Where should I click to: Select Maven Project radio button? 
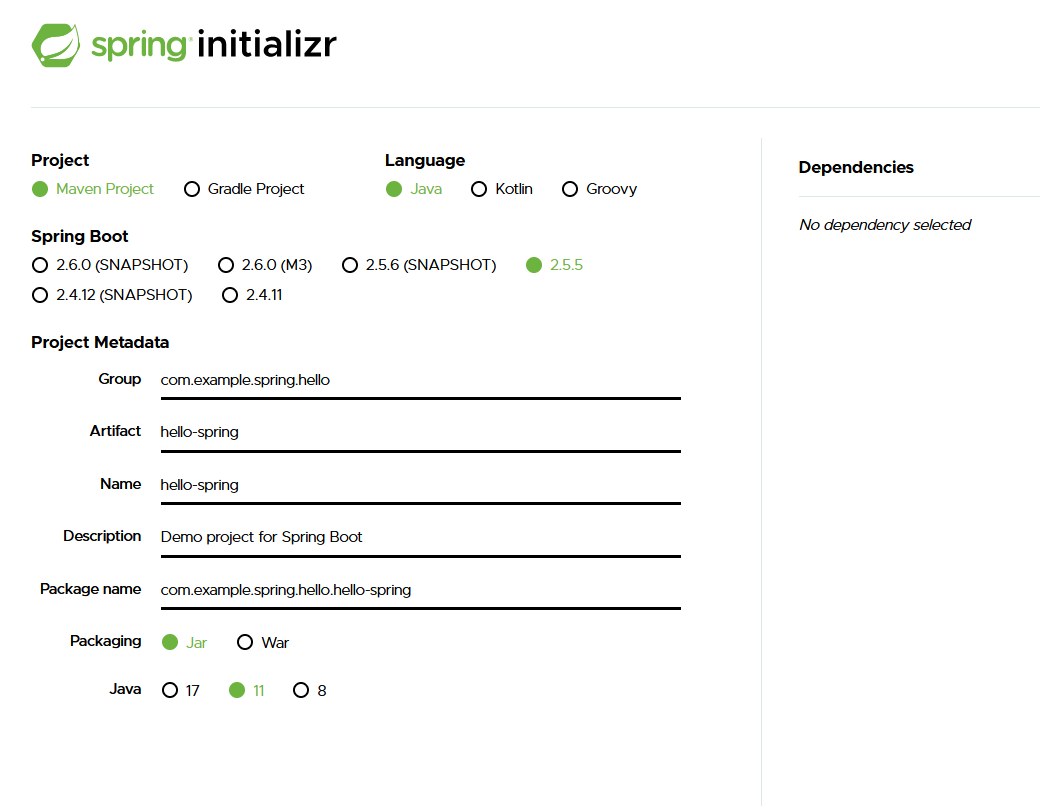[x=40, y=189]
